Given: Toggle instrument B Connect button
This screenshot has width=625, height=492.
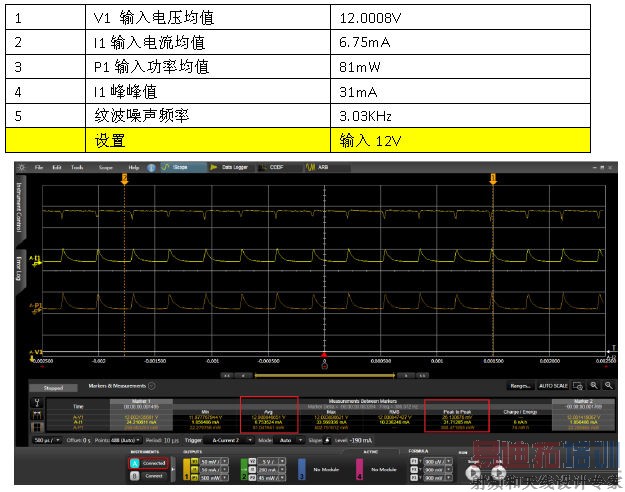Looking at the screenshot, I should click(149, 476).
